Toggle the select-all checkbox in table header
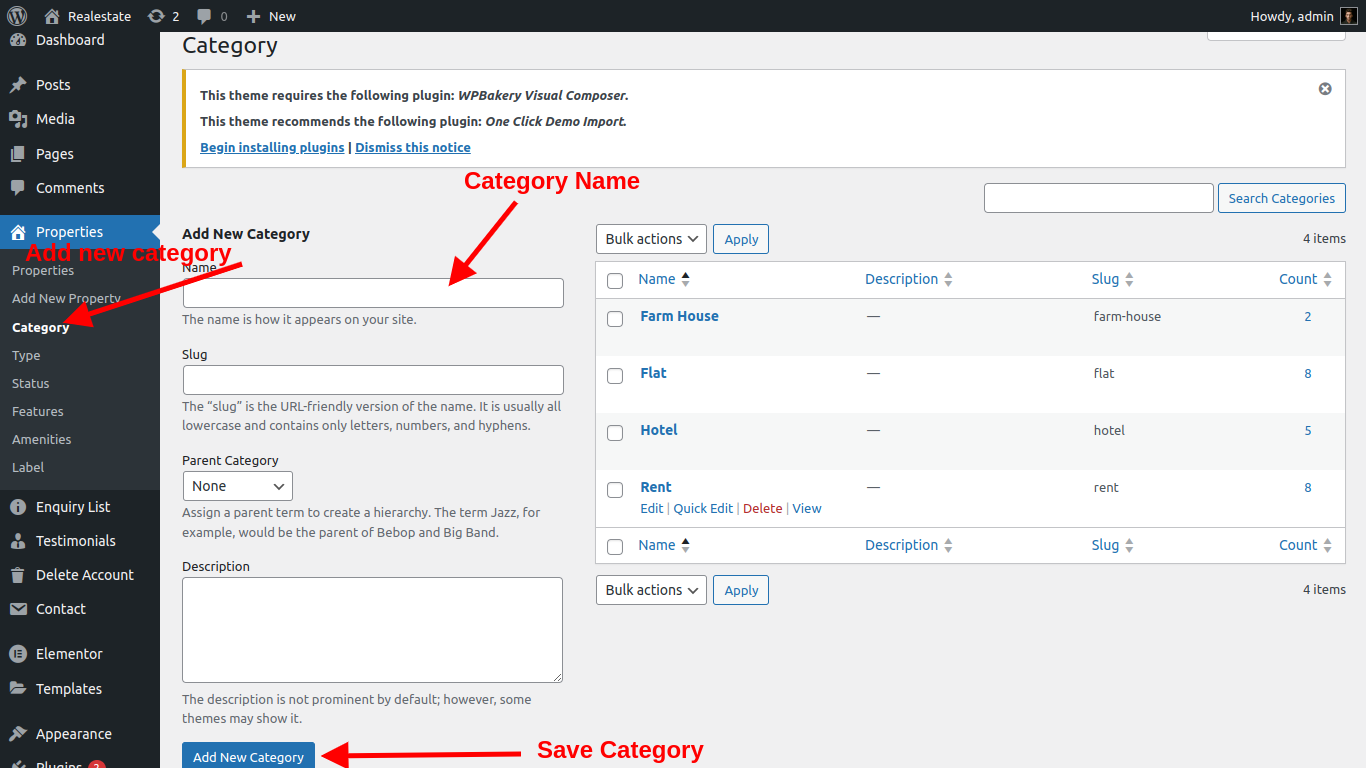The width and height of the screenshot is (1366, 768). click(x=615, y=281)
